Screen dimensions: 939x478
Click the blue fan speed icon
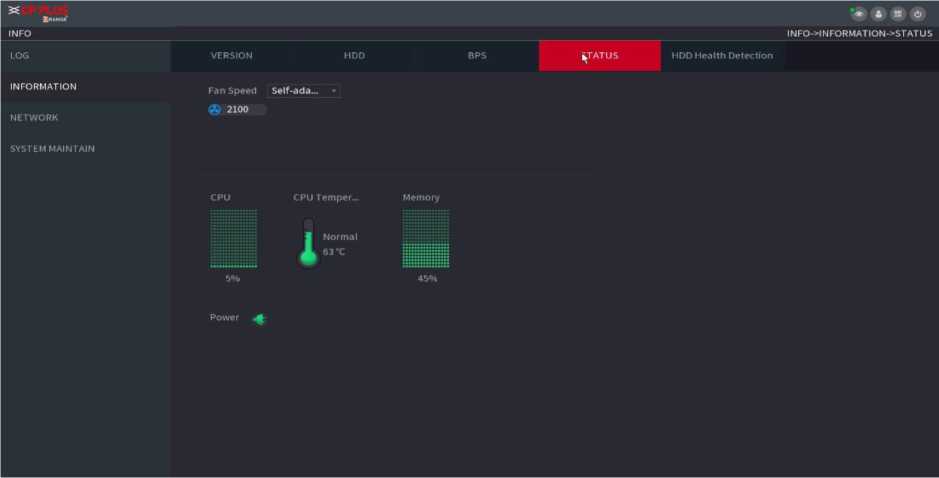click(x=214, y=110)
